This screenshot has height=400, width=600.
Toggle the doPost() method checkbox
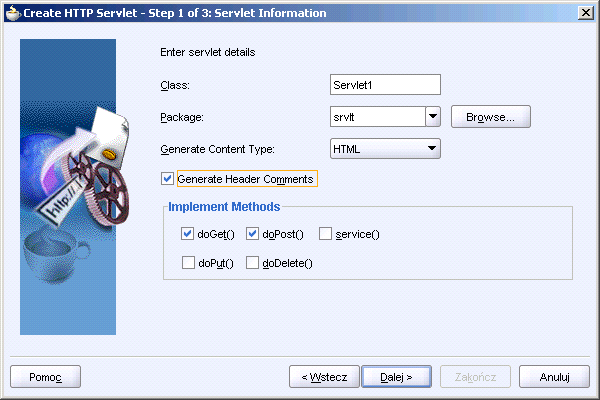[x=252, y=233]
